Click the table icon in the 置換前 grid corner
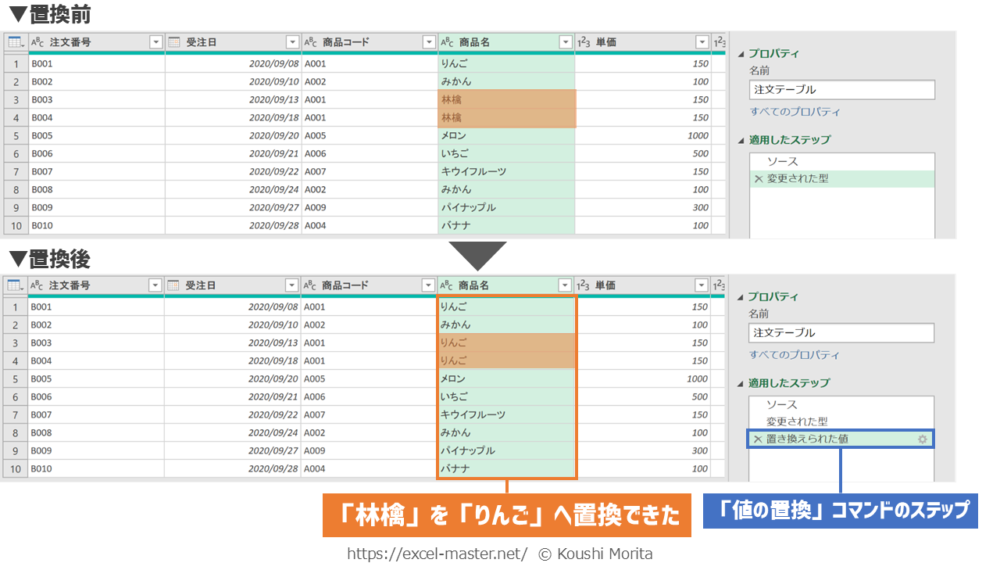The width and height of the screenshot is (1000, 563). click(15, 42)
